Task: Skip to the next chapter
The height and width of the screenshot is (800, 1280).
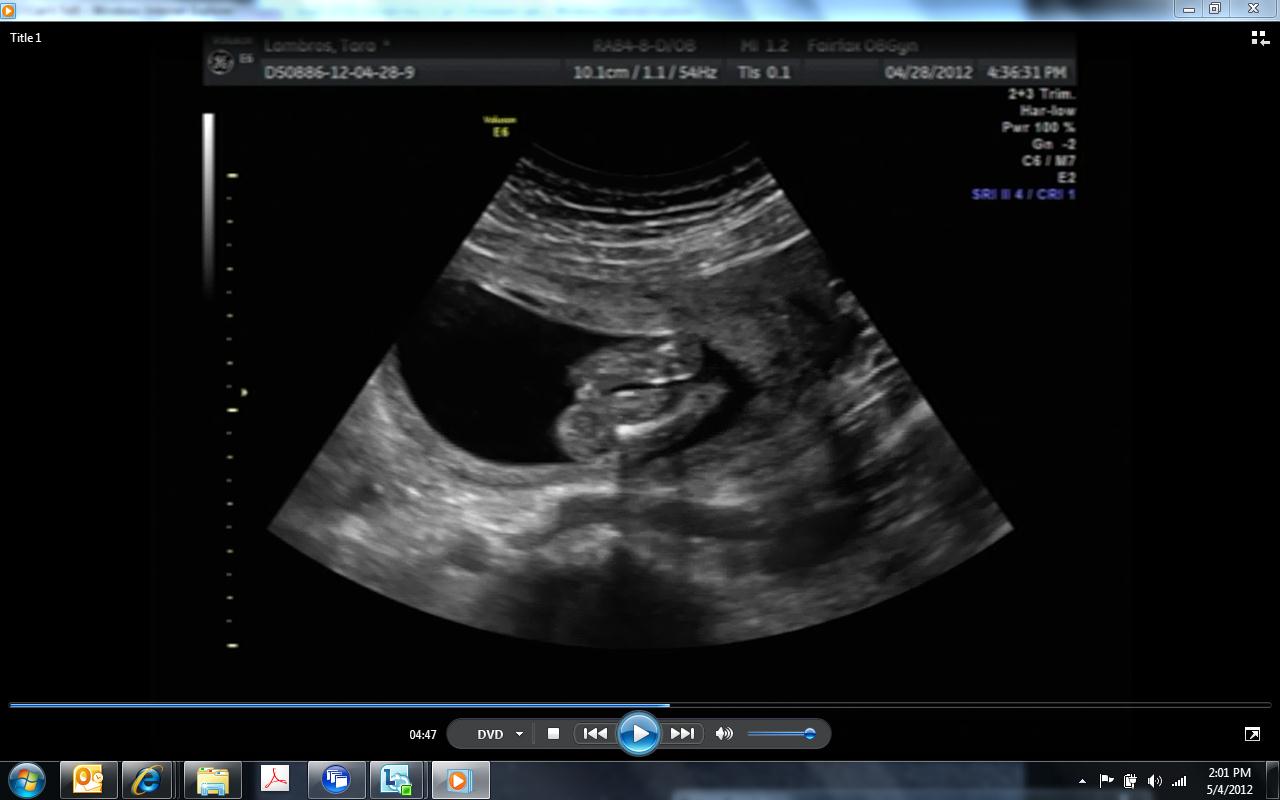Action: [x=682, y=733]
